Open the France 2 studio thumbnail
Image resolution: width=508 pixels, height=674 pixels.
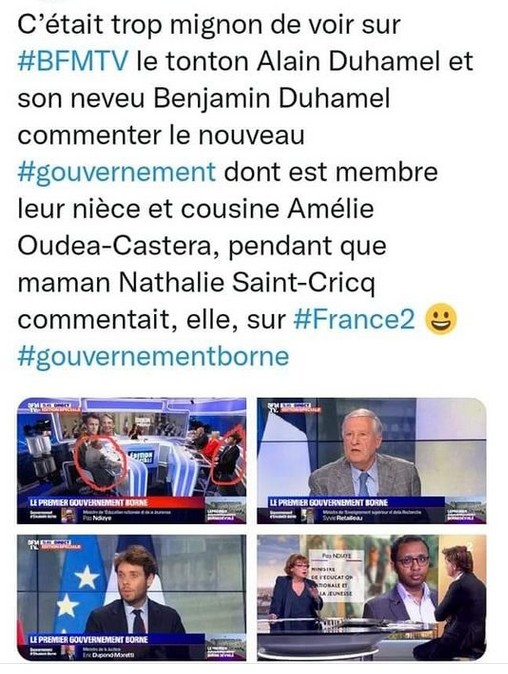[371, 597]
